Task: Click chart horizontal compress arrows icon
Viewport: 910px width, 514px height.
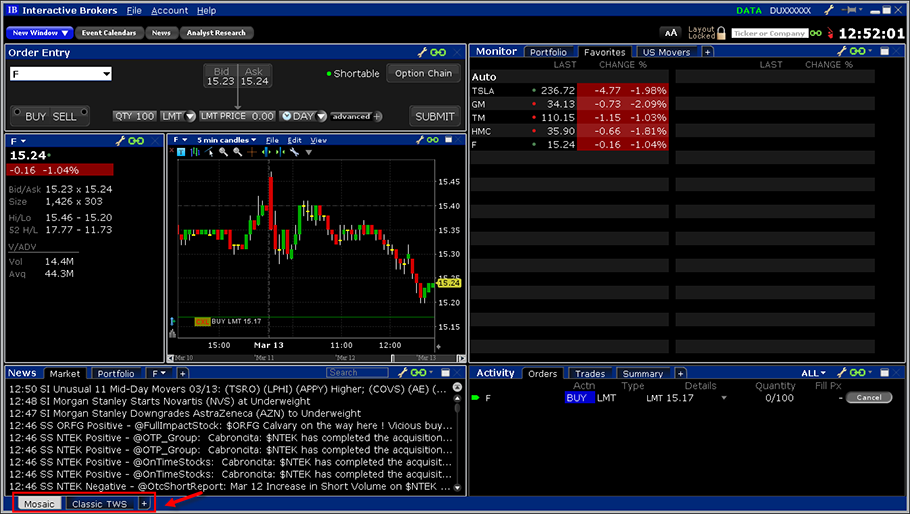Action: [x=280, y=152]
